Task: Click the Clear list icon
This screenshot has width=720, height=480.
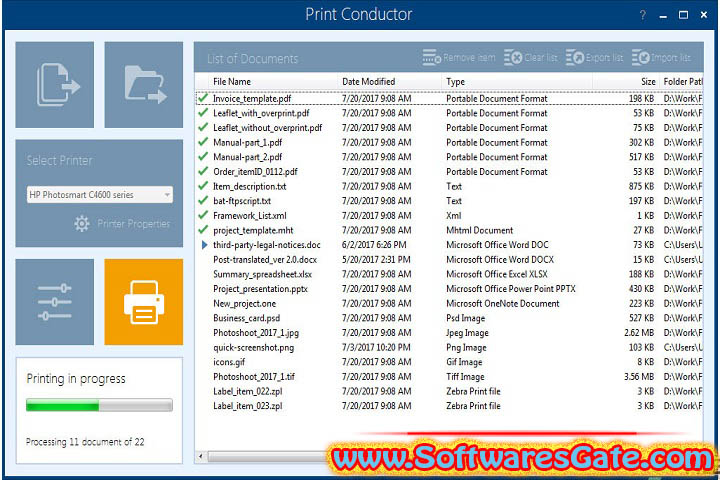Action: (513, 58)
